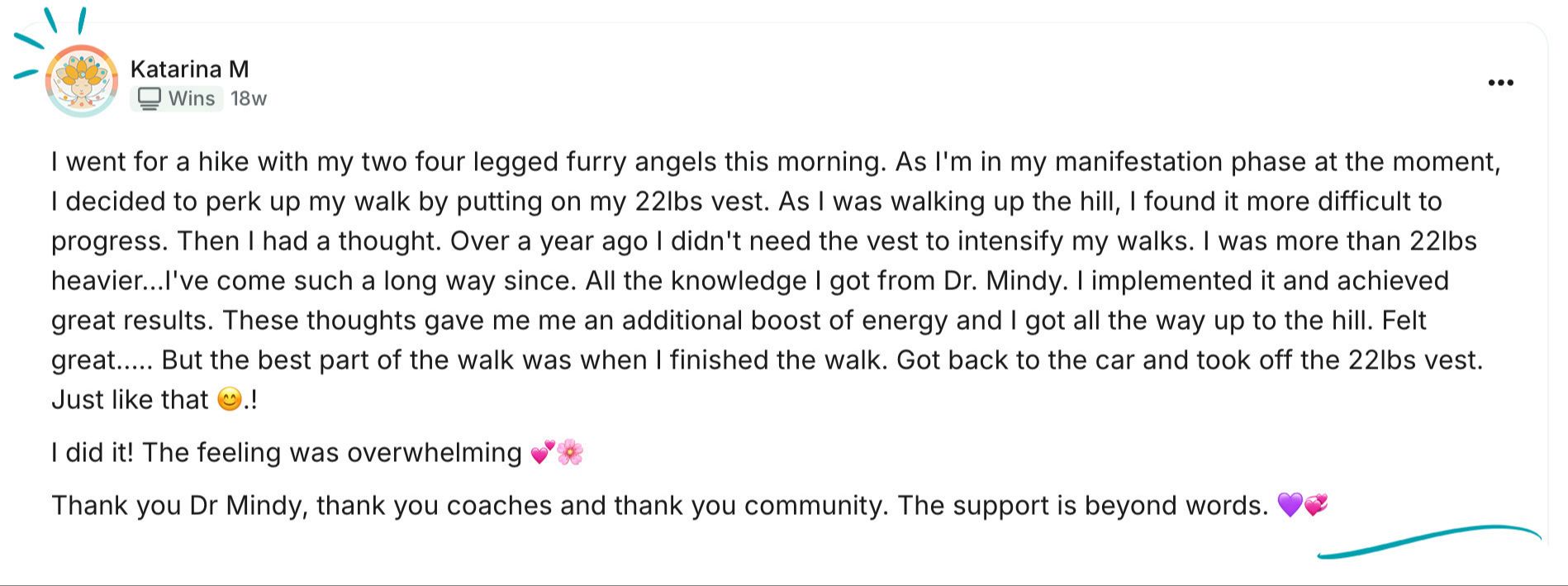Open the Katarina M author name link
Screen dimensions: 1568x586
(x=189, y=69)
